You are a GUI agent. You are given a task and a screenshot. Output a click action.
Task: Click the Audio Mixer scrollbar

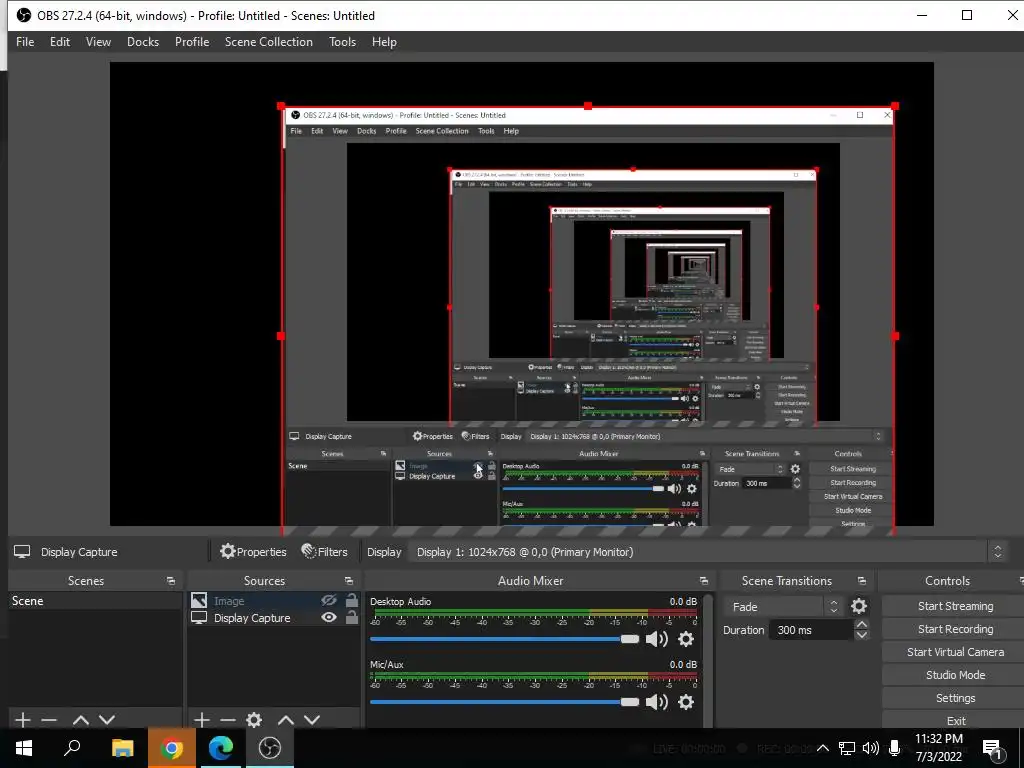[708, 660]
